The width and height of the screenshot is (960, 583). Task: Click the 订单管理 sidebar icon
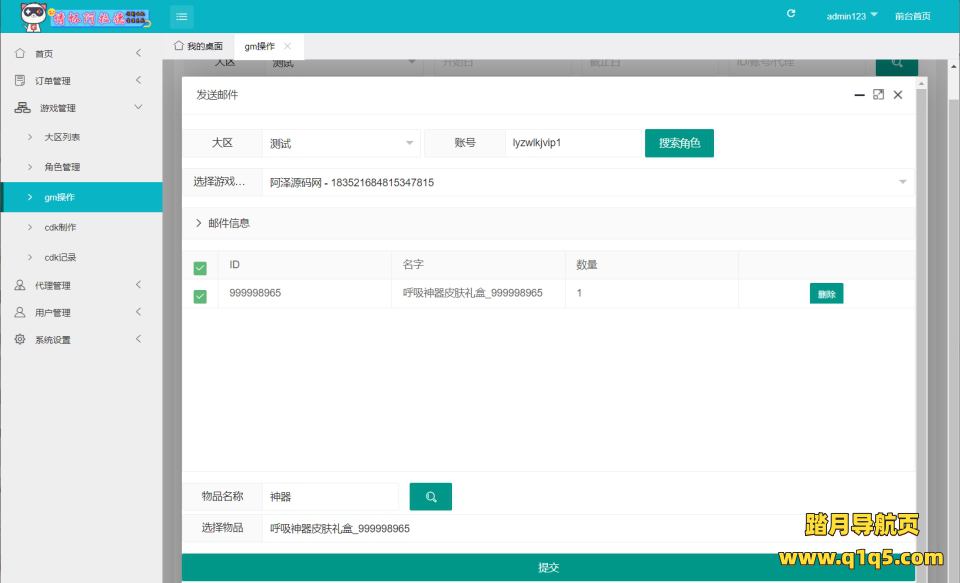pyautogui.click(x=20, y=80)
